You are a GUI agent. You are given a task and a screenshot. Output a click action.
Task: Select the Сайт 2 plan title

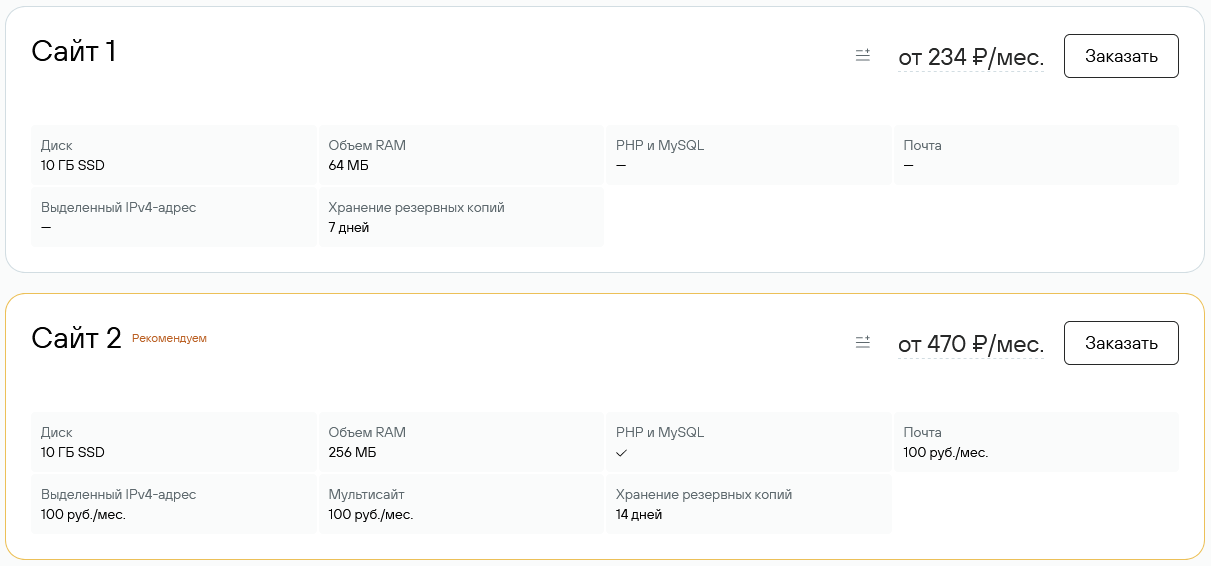click(76, 338)
